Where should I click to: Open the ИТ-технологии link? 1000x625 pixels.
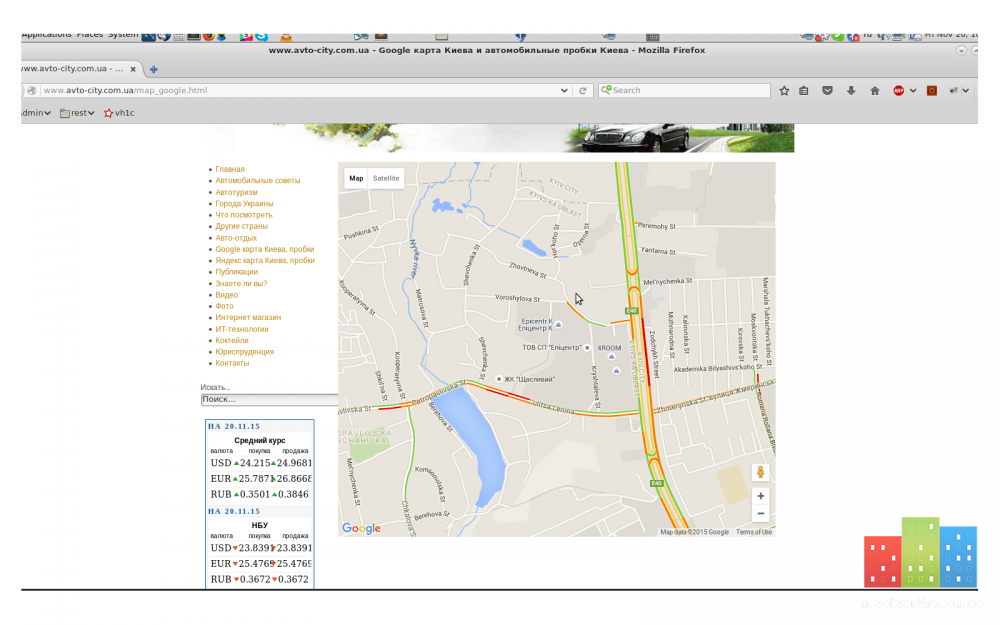[241, 329]
